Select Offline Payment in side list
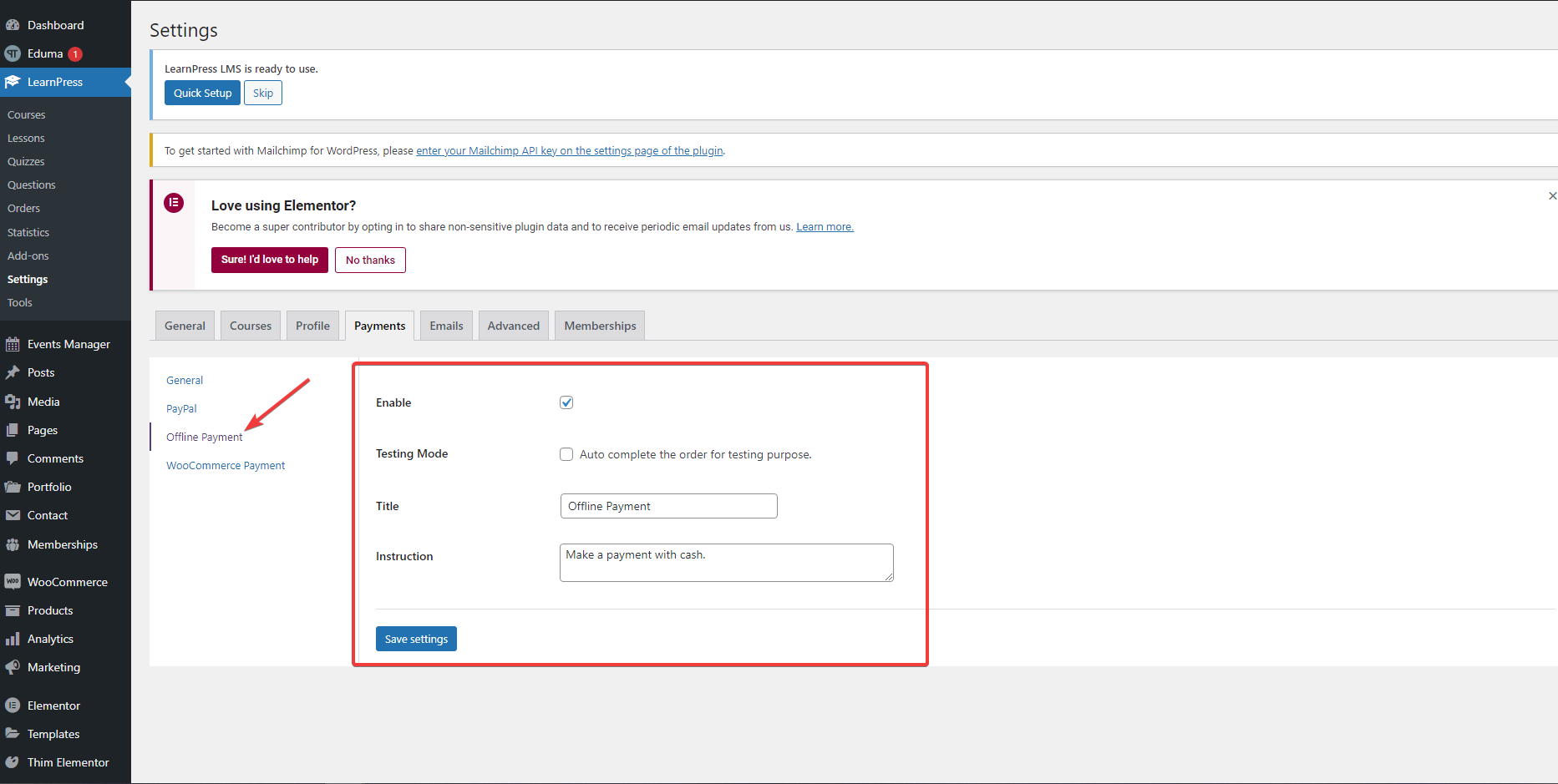 click(204, 437)
